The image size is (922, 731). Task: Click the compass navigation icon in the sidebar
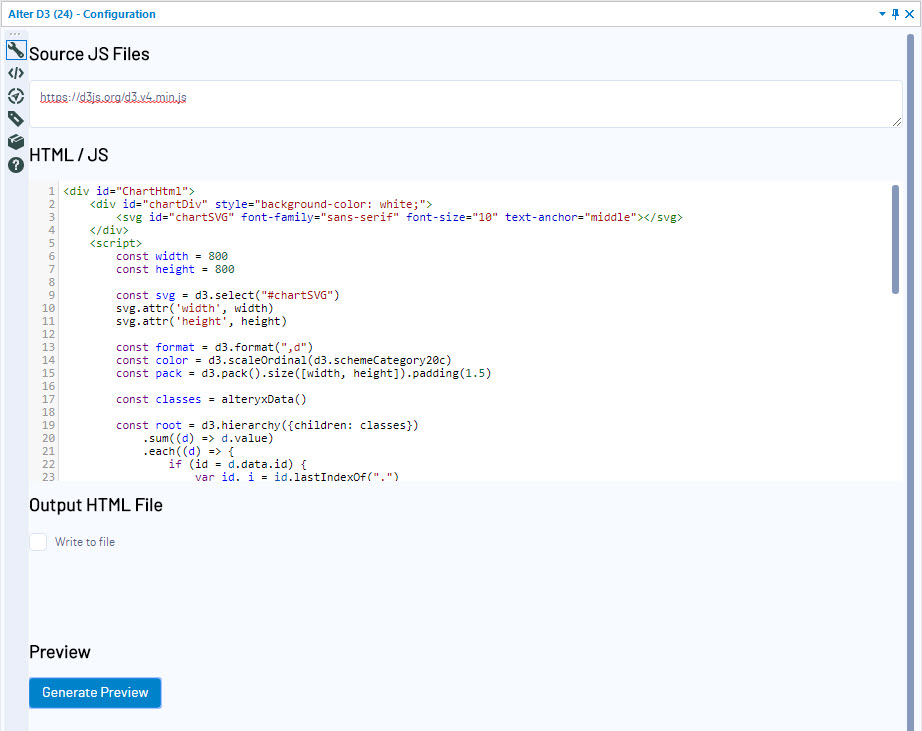tap(15, 95)
